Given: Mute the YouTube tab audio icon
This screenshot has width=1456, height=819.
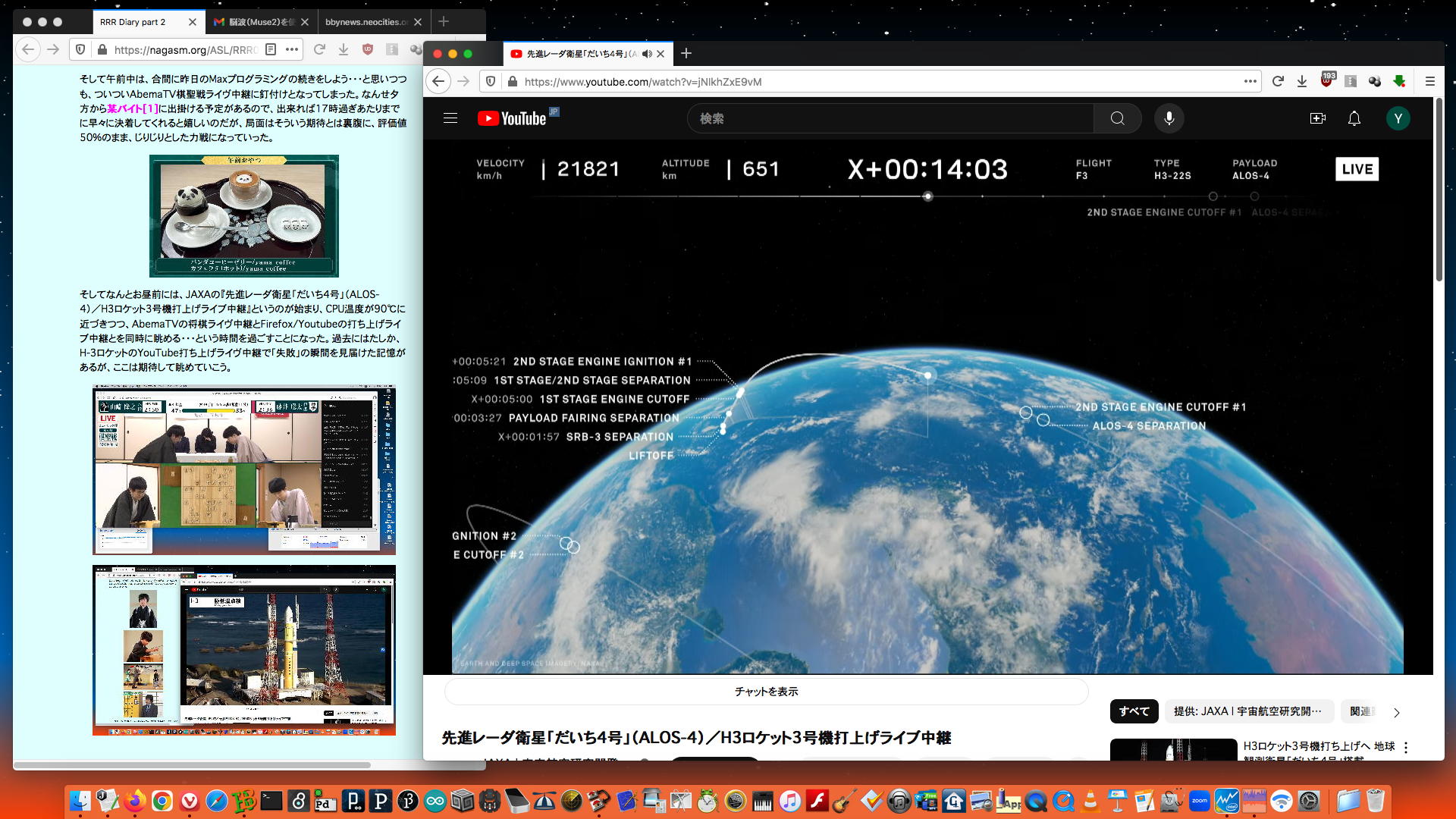Looking at the screenshot, I should pos(646,54).
